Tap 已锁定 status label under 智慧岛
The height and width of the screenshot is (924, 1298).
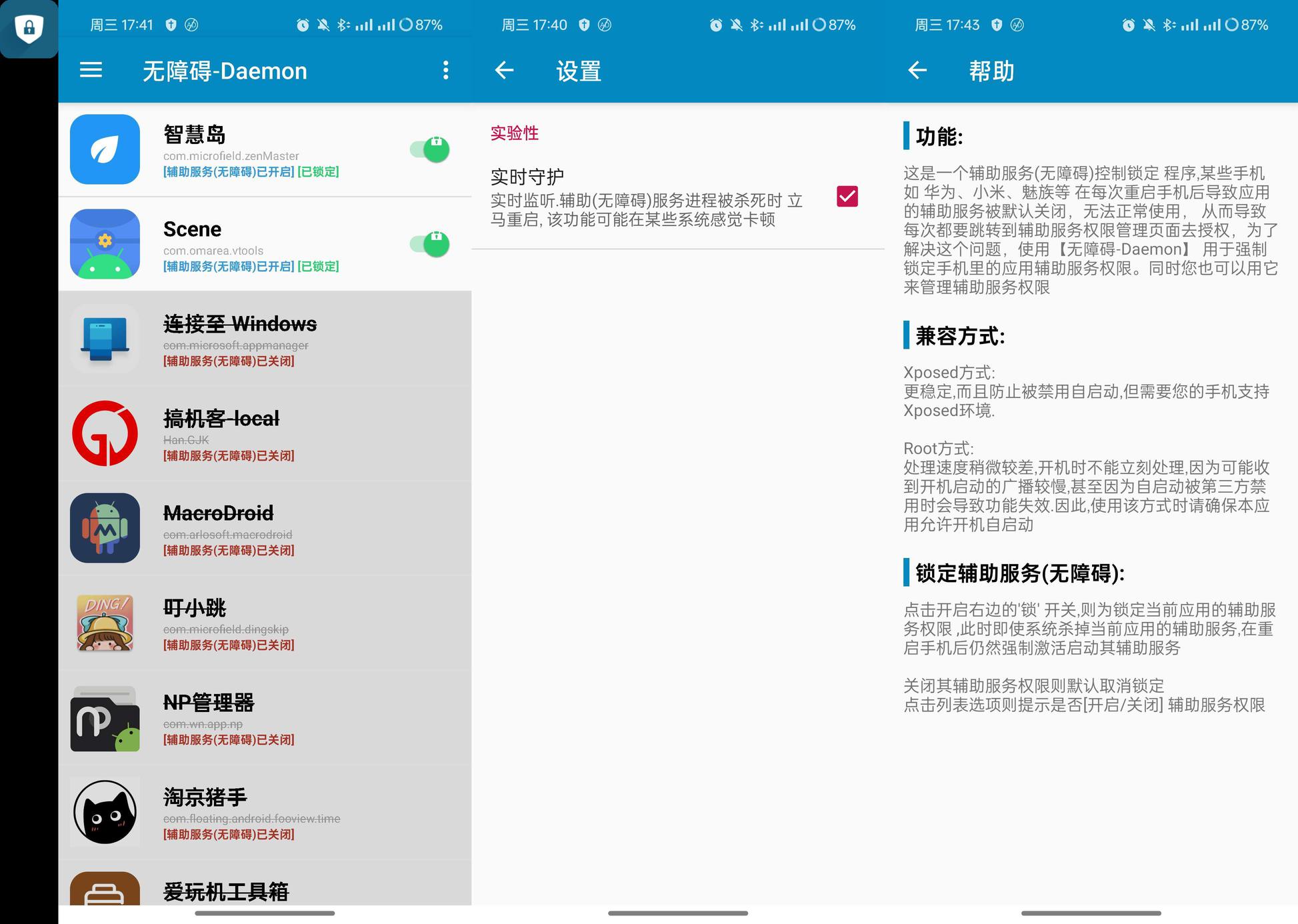(x=318, y=172)
